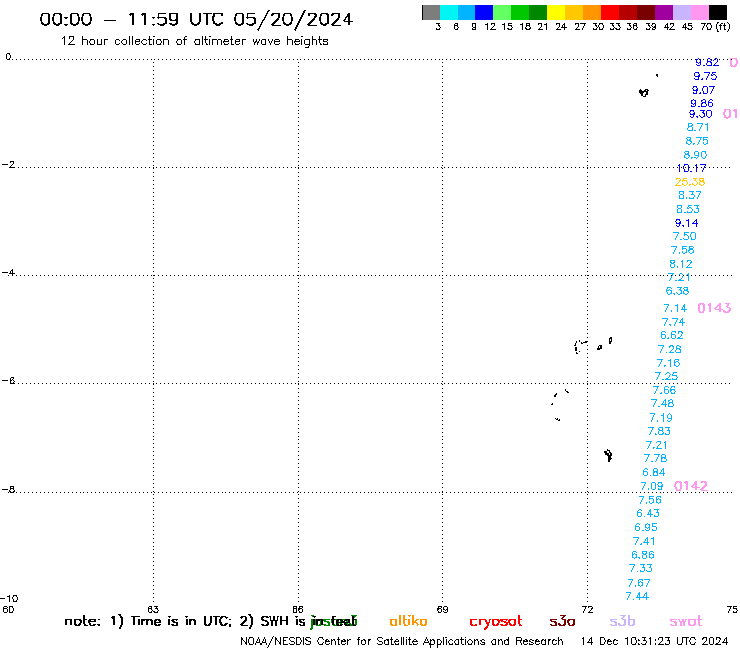Click the red 33 ft color swatch
The image size is (740, 650).
click(610, 12)
